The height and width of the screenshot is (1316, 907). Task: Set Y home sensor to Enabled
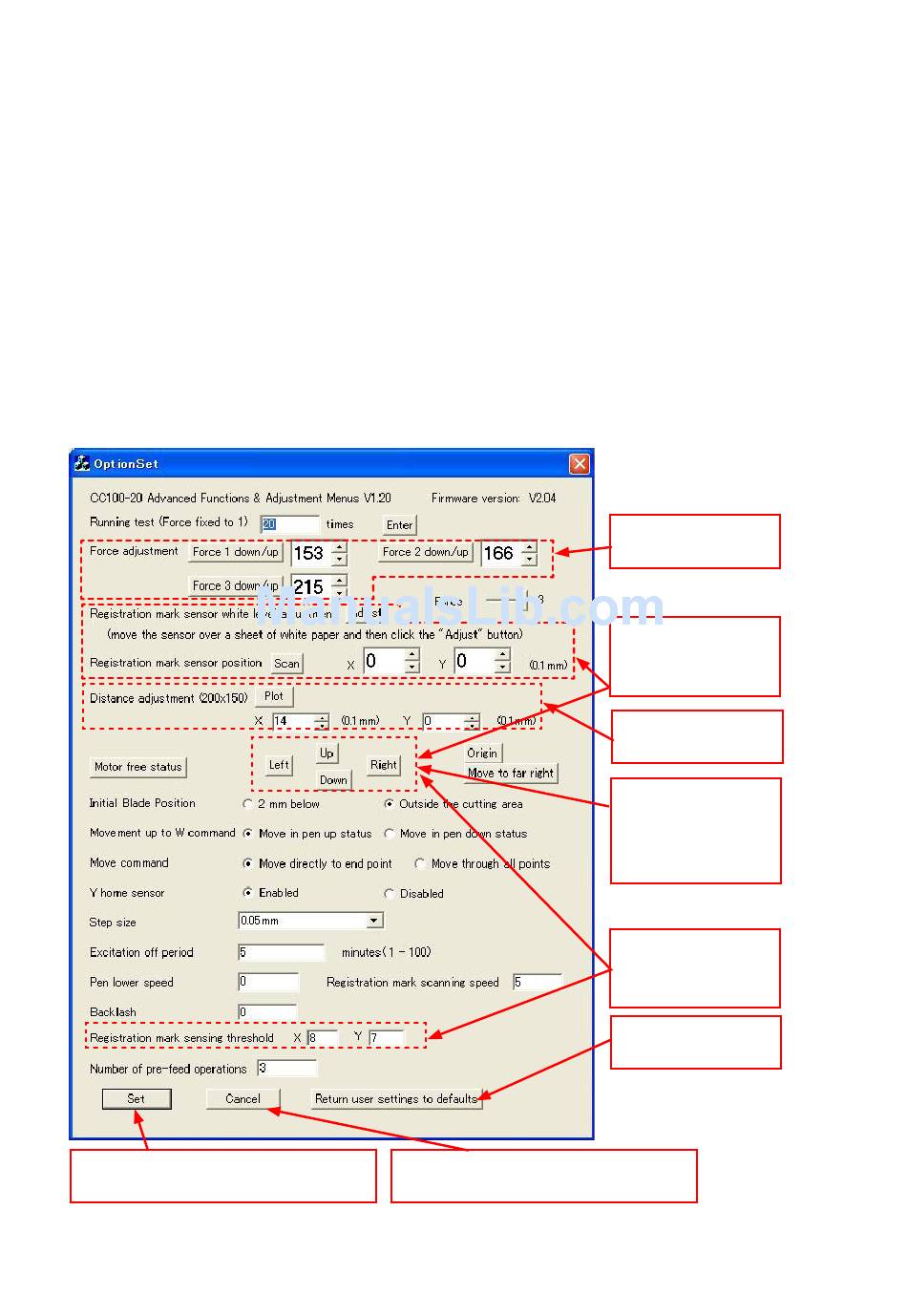click(248, 893)
